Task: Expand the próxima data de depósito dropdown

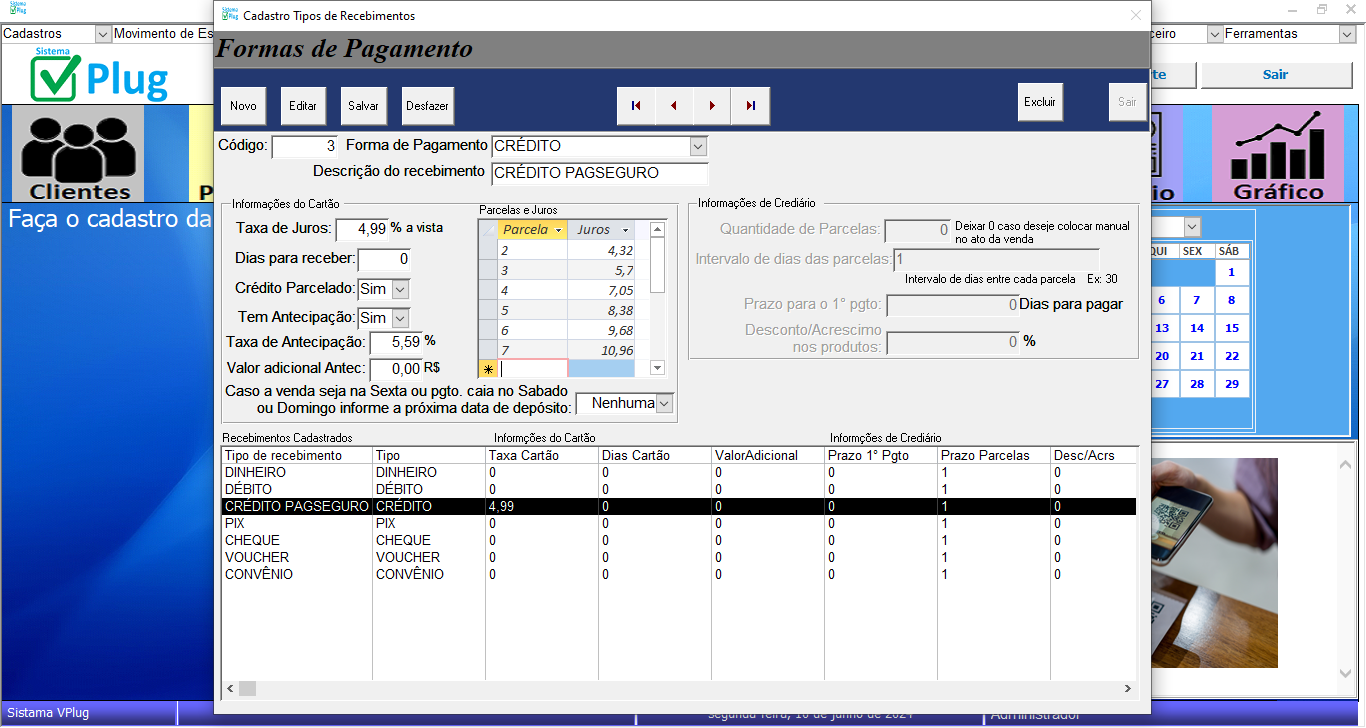Action: [x=664, y=404]
